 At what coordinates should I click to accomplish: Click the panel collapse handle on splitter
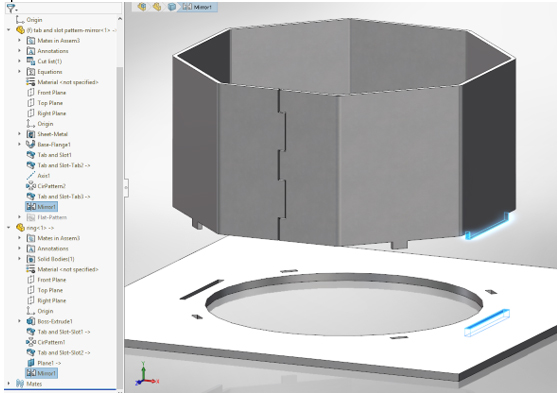[x=126, y=188]
